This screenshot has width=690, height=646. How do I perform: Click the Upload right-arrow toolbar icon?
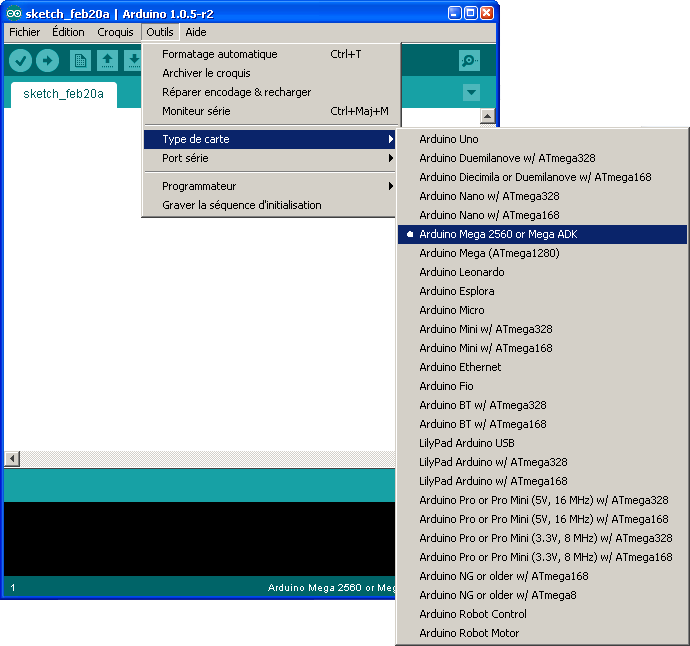pyautogui.click(x=48, y=60)
